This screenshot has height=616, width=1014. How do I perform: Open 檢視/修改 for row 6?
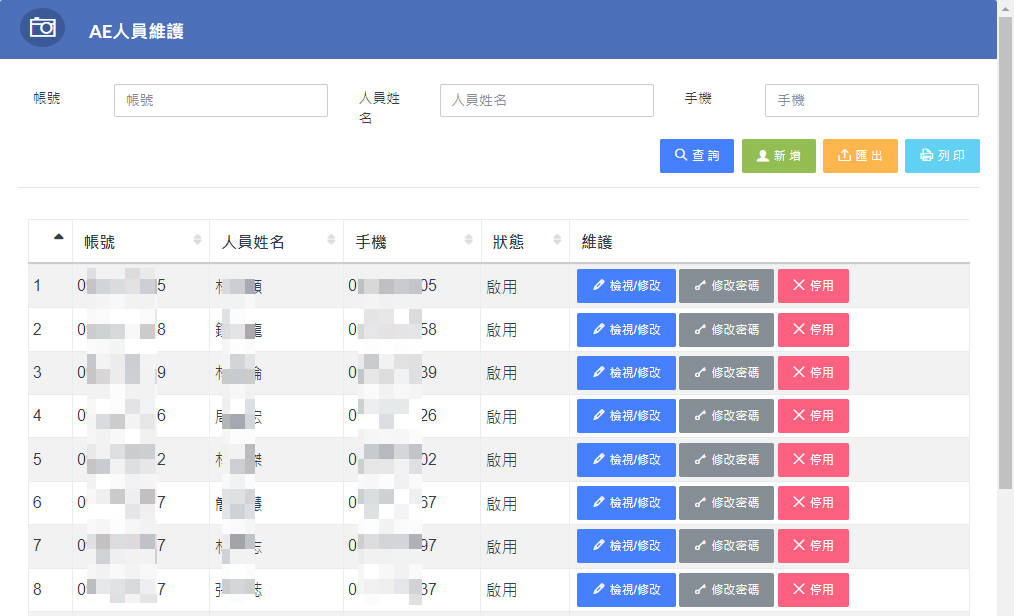pyautogui.click(x=626, y=503)
